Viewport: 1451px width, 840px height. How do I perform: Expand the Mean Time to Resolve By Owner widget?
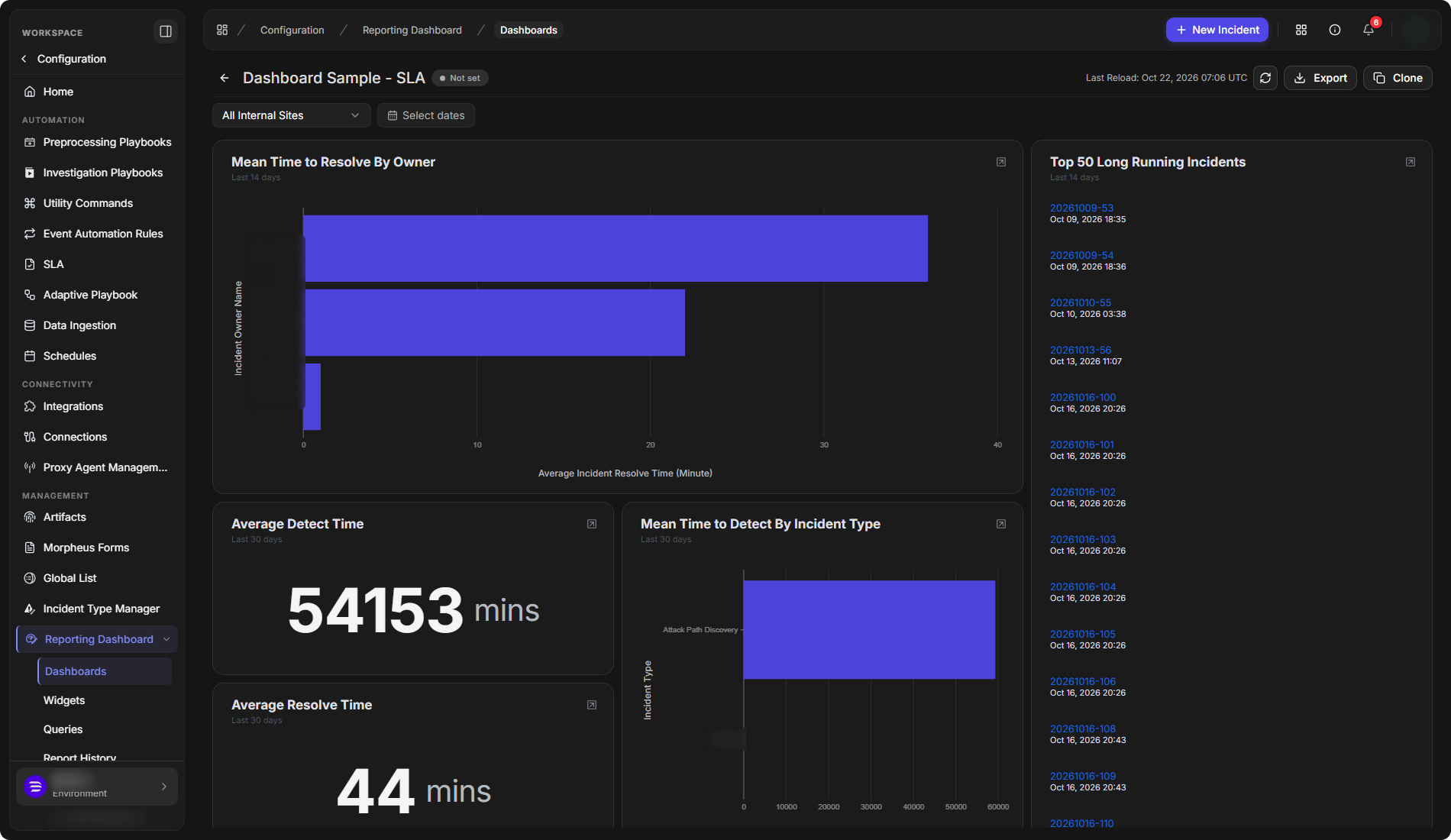click(1001, 162)
